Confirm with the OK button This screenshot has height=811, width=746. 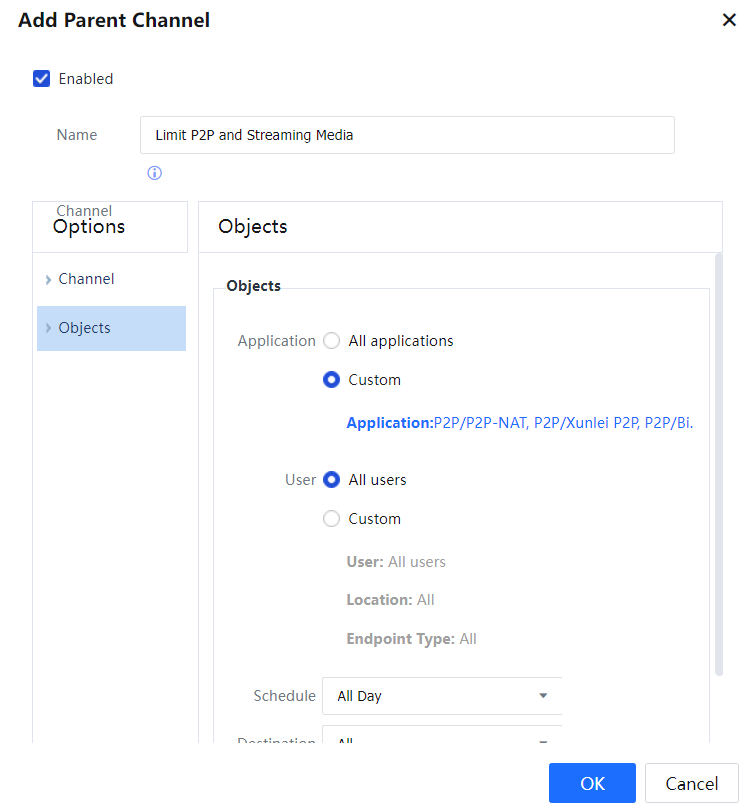tap(592, 783)
